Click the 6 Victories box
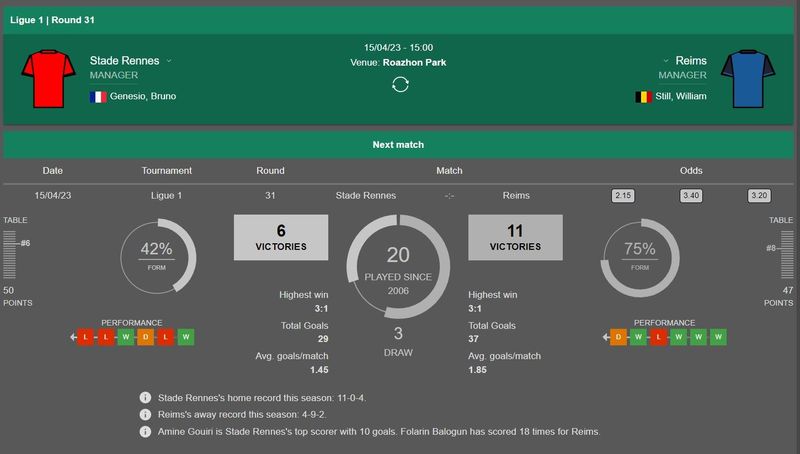Image resolution: width=800 pixels, height=454 pixels. click(281, 237)
